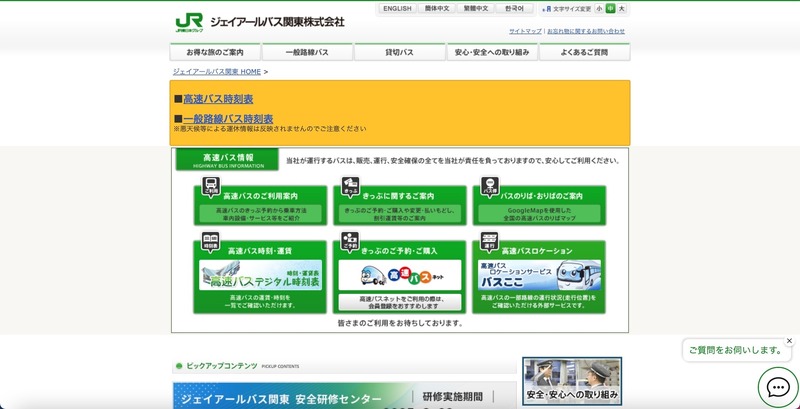
Task: Click the JR Bus Kanto logo
Action: pos(260,22)
